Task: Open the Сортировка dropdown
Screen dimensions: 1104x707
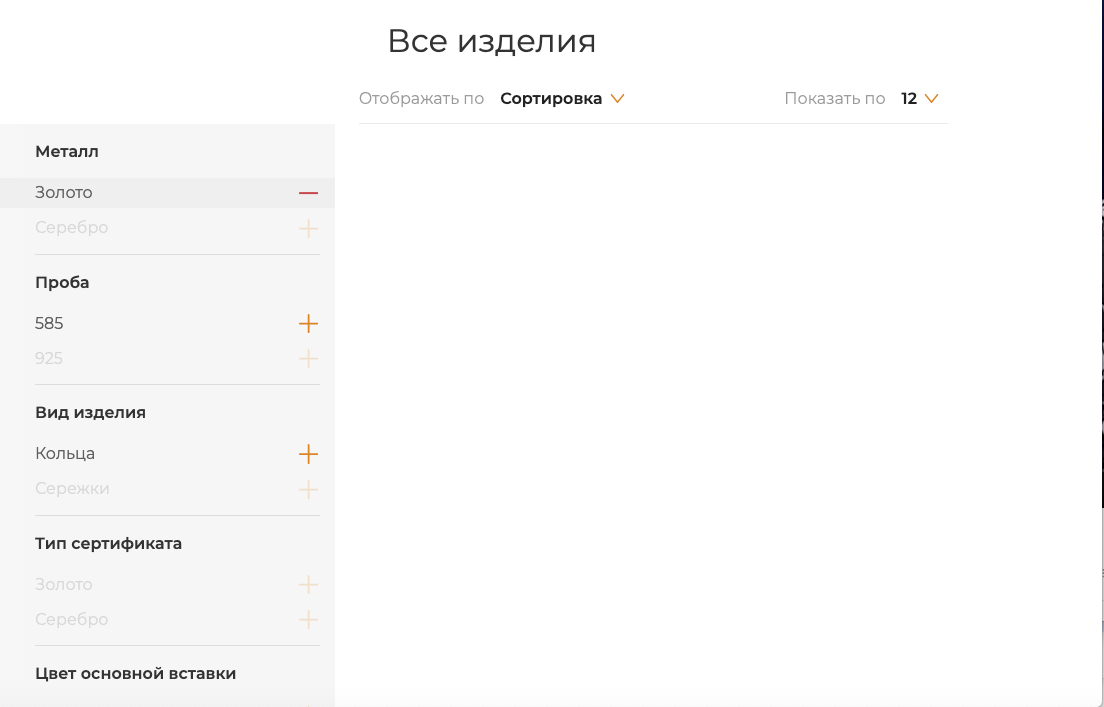Action: pos(561,99)
